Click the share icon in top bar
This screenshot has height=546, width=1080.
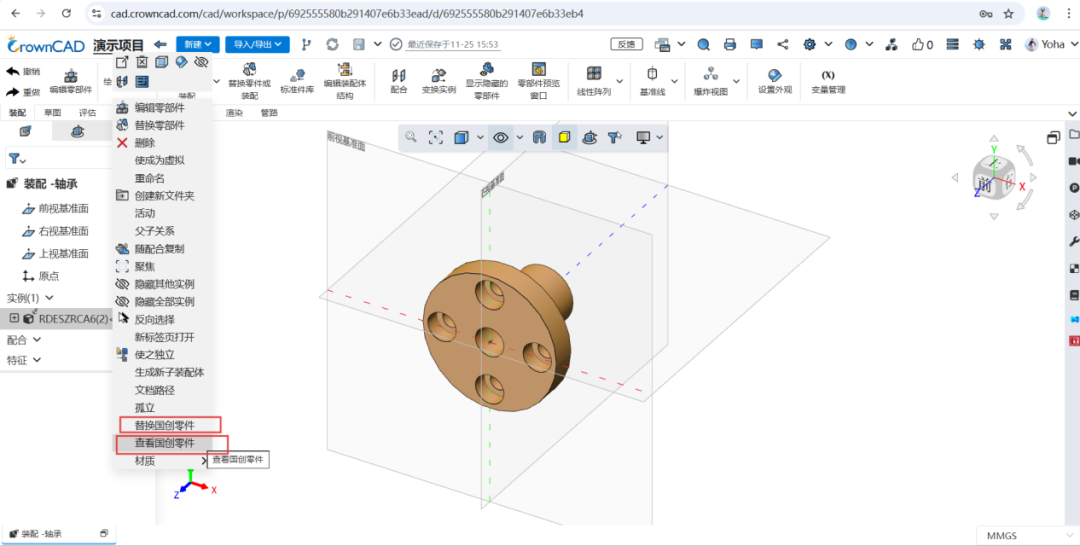click(782, 44)
